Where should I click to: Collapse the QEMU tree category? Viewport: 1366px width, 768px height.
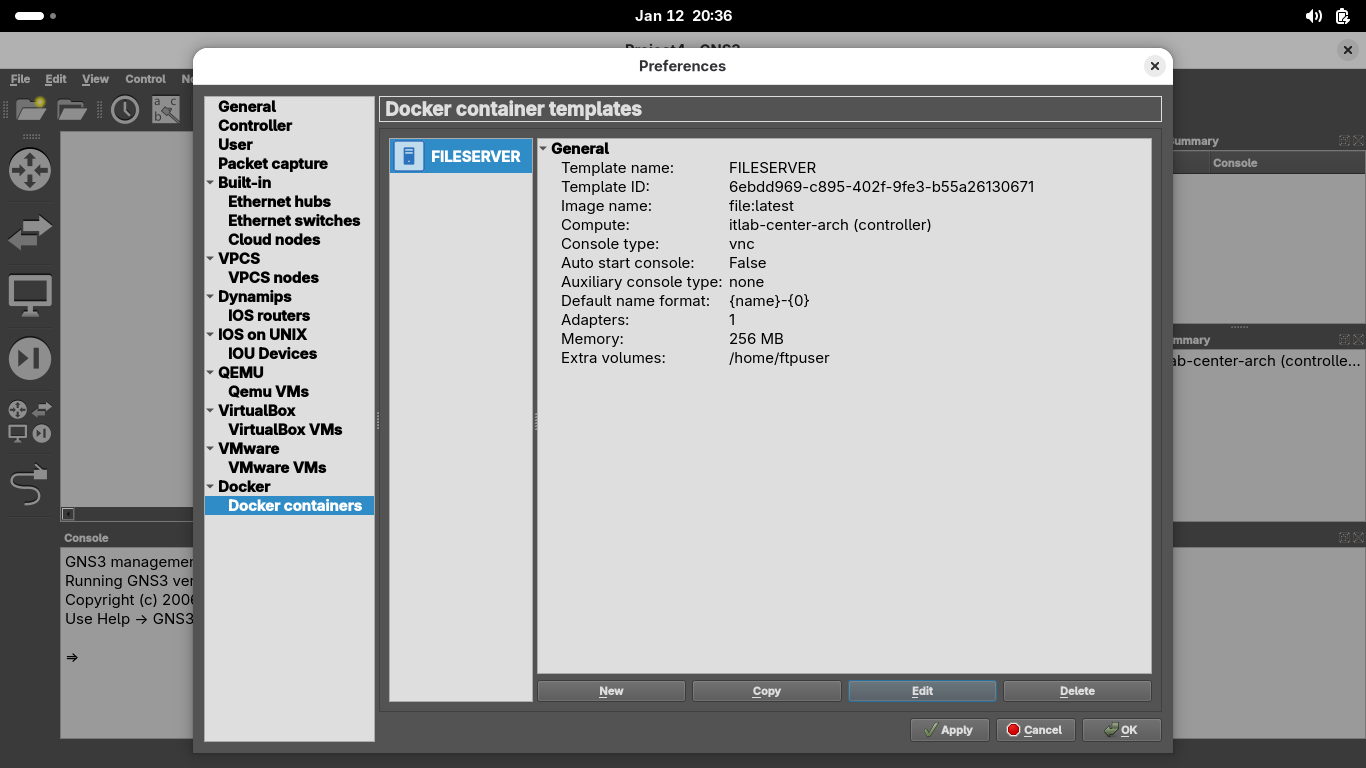point(210,373)
